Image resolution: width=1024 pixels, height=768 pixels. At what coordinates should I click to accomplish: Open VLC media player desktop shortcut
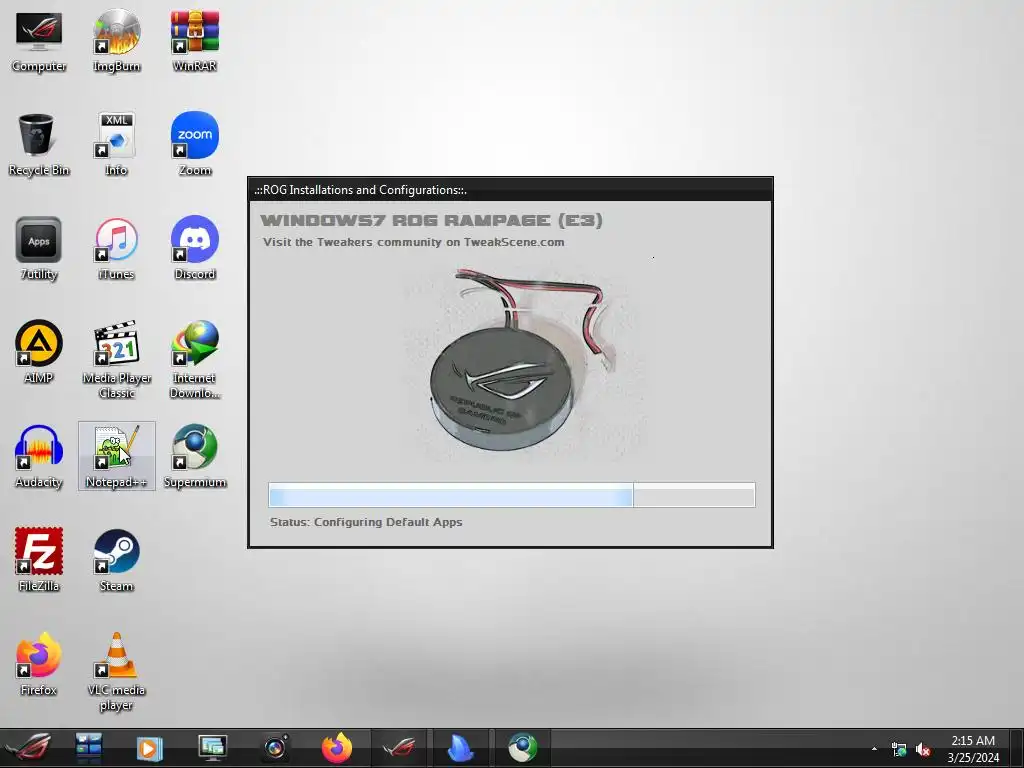[x=117, y=672]
